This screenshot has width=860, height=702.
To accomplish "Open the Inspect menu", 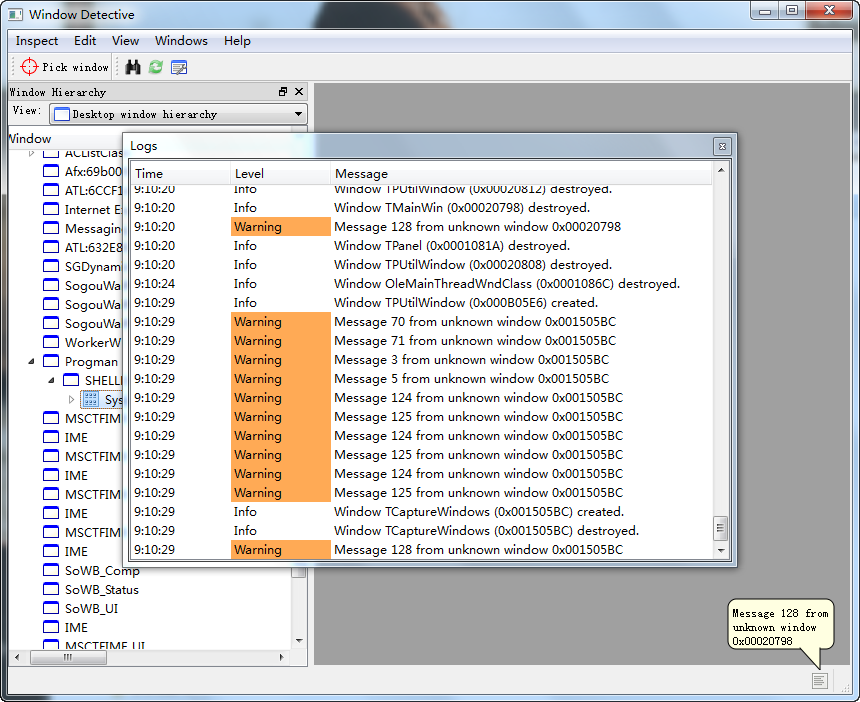I will [x=37, y=41].
